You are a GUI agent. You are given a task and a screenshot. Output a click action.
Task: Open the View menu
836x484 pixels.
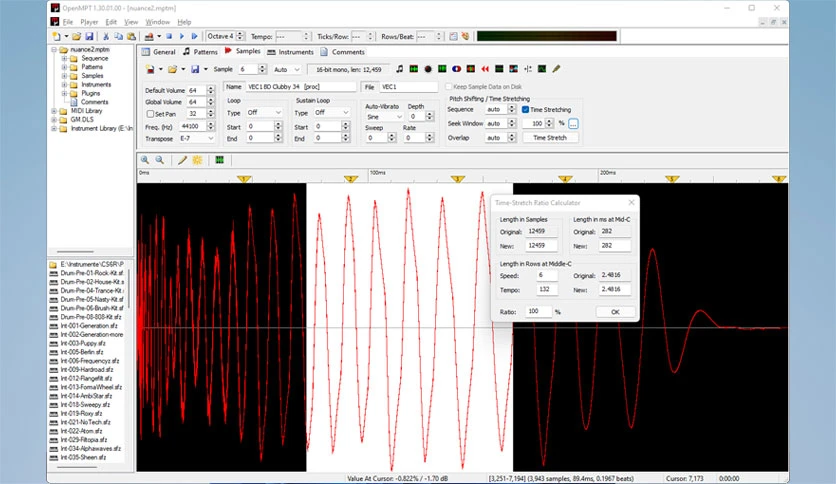(131, 22)
